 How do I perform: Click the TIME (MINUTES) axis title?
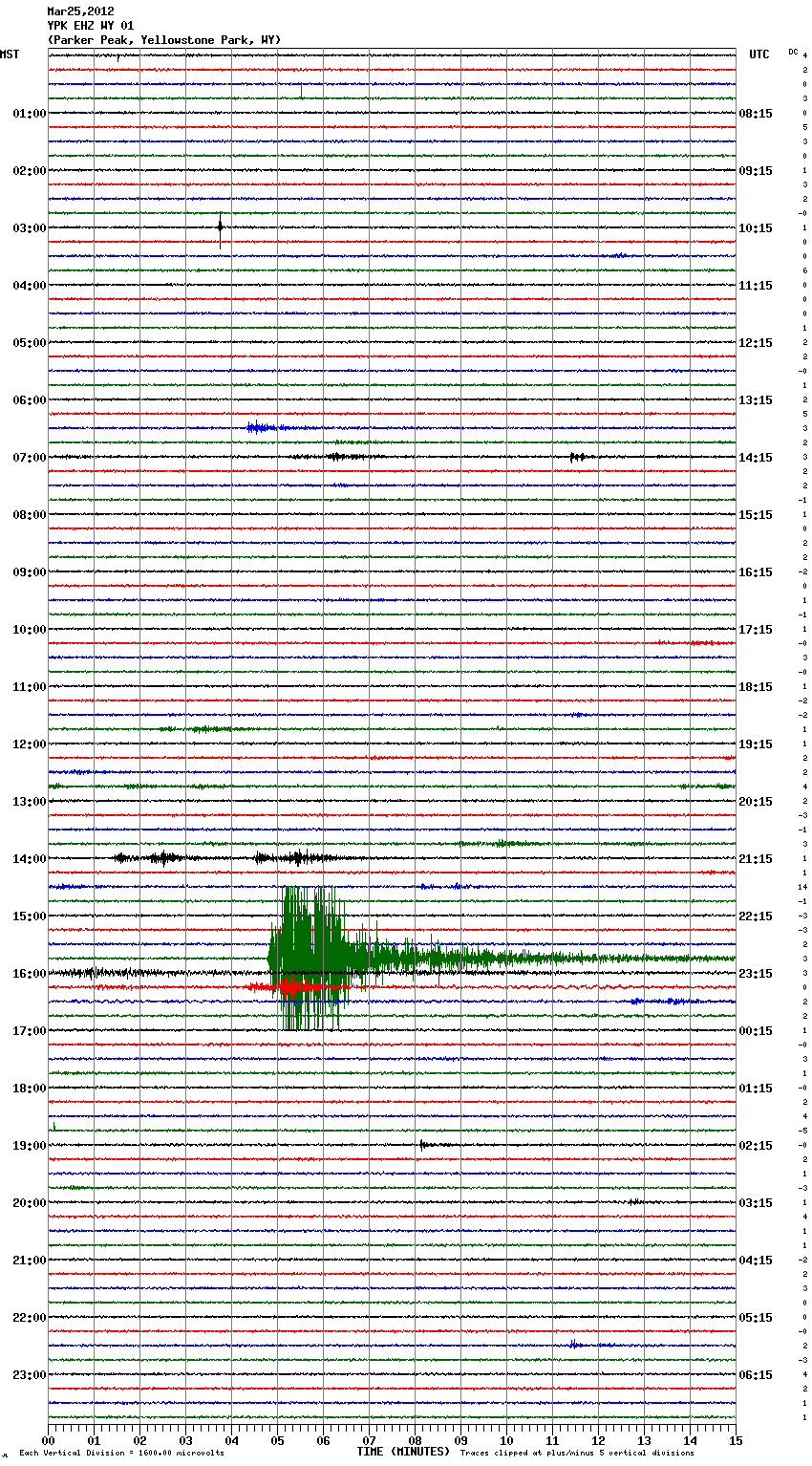[403, 1452]
